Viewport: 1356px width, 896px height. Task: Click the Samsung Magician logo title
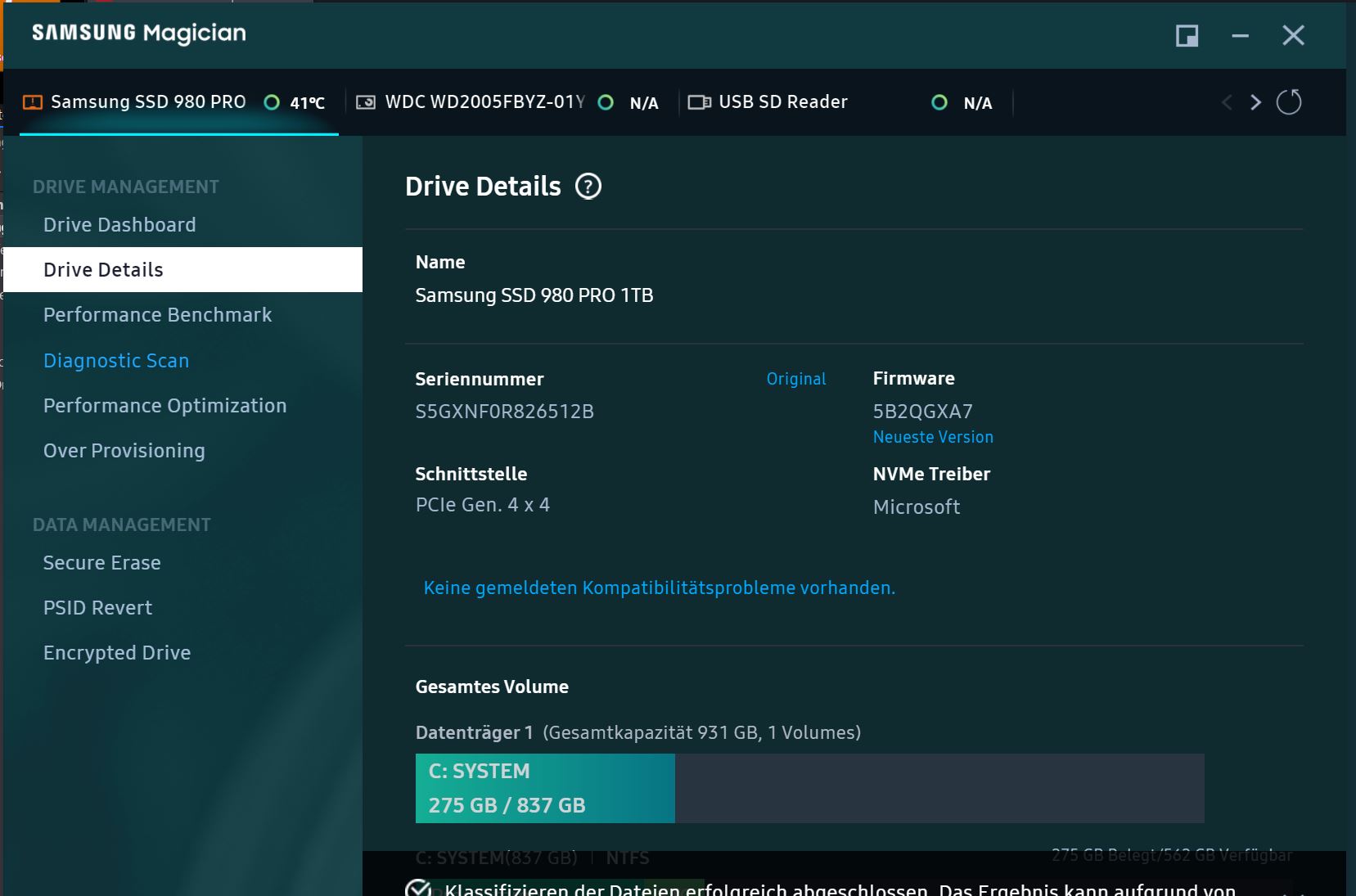click(138, 34)
